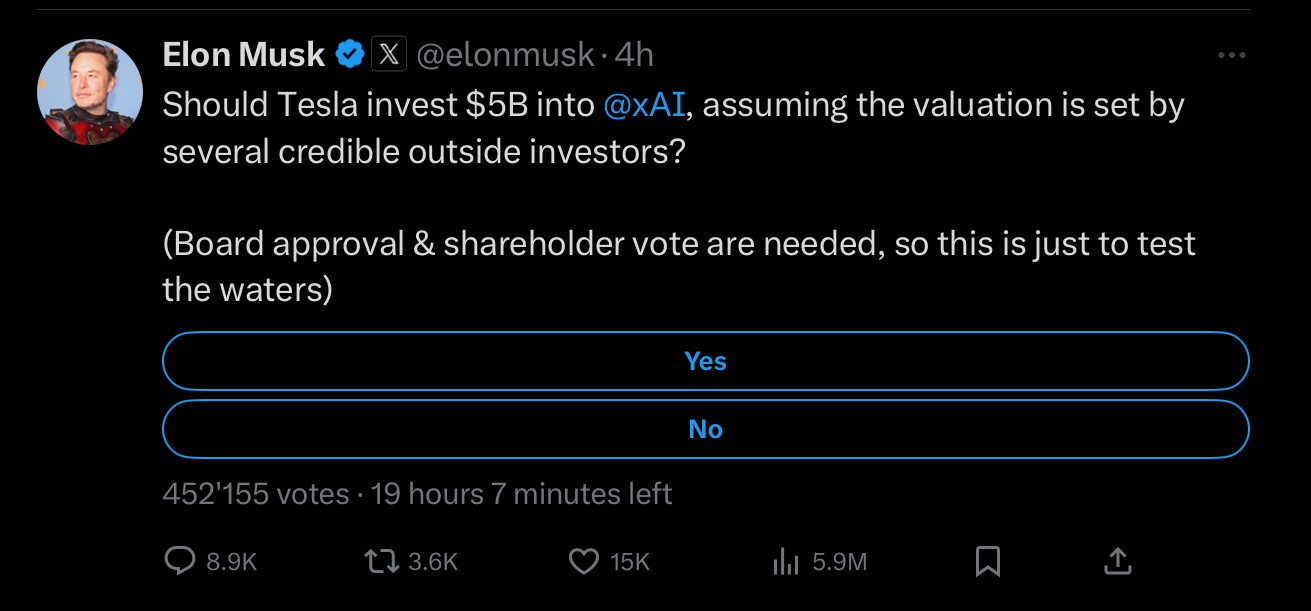Click the reply comment icon
The image size is (1311, 611).
pyautogui.click(x=179, y=562)
